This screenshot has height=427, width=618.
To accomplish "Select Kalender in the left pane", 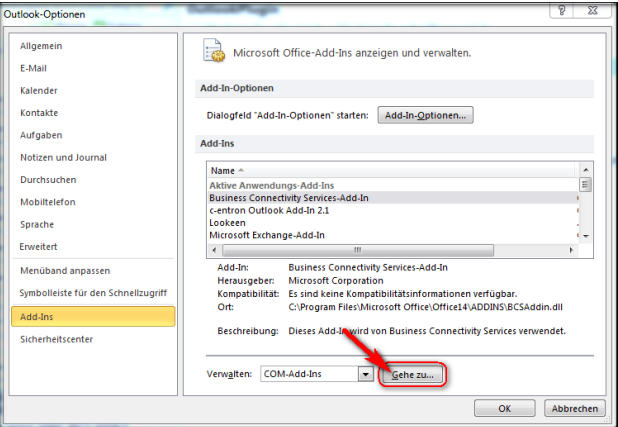I will [x=39, y=91].
